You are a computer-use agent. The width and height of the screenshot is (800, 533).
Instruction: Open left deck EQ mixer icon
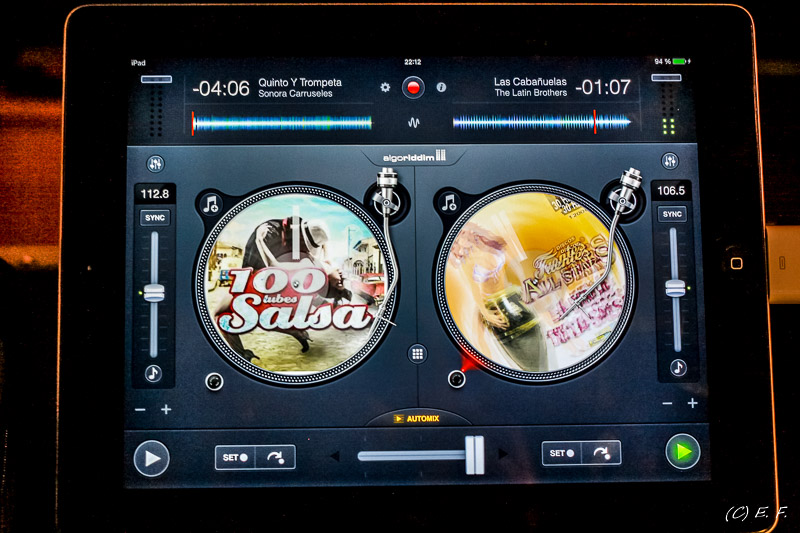pos(155,163)
